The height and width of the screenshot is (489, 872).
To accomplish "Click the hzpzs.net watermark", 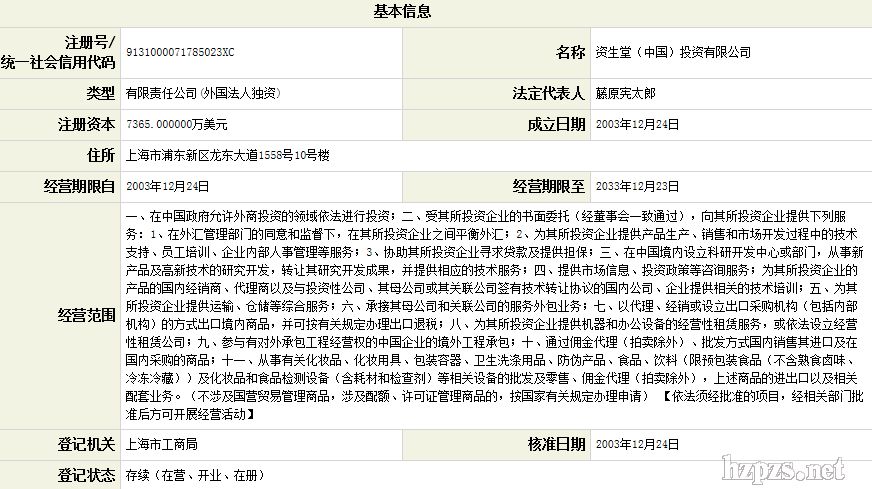I will tap(788, 468).
